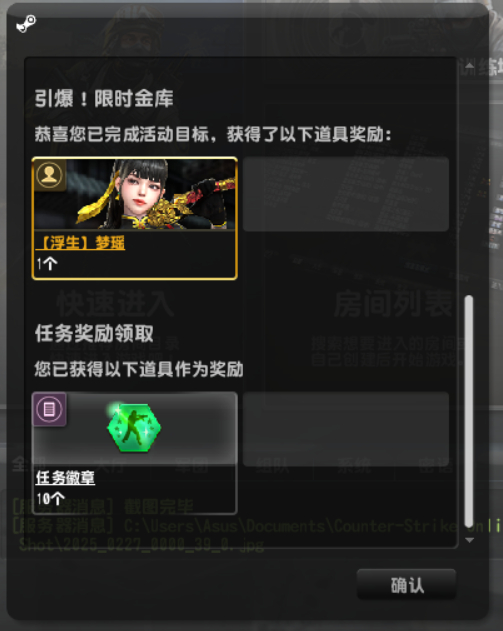Click the scroll-up arrow of reward list
Screen dimensions: 503x631
(x=469, y=65)
